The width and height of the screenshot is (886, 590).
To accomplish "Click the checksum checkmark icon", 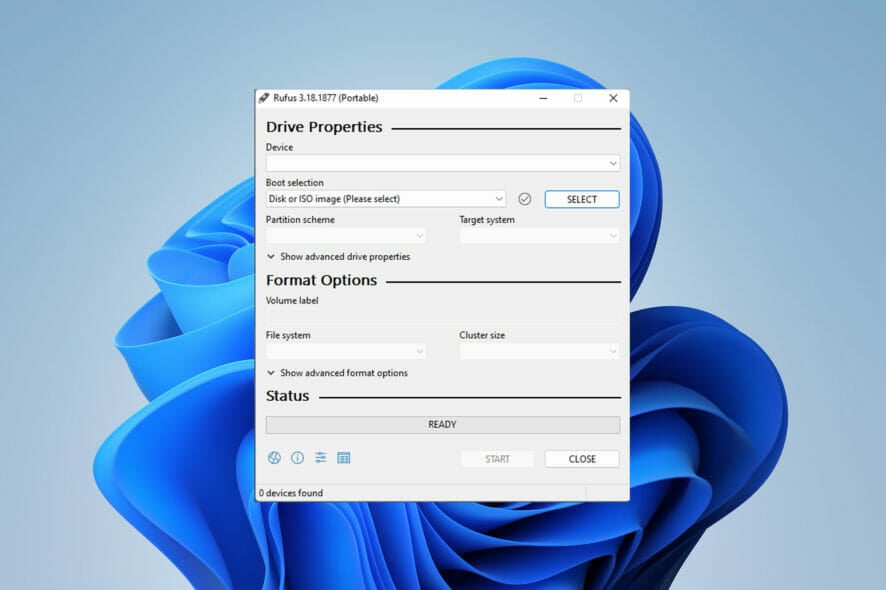I will [x=524, y=199].
